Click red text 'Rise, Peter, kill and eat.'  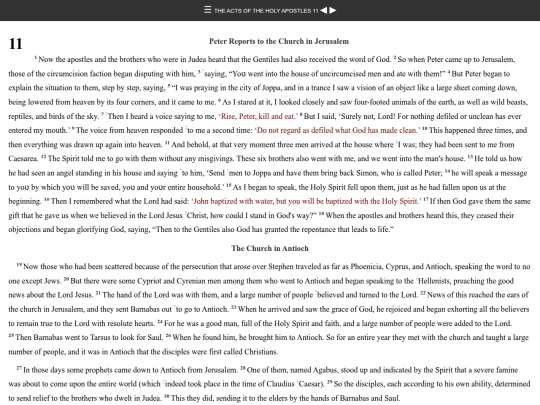258,116
